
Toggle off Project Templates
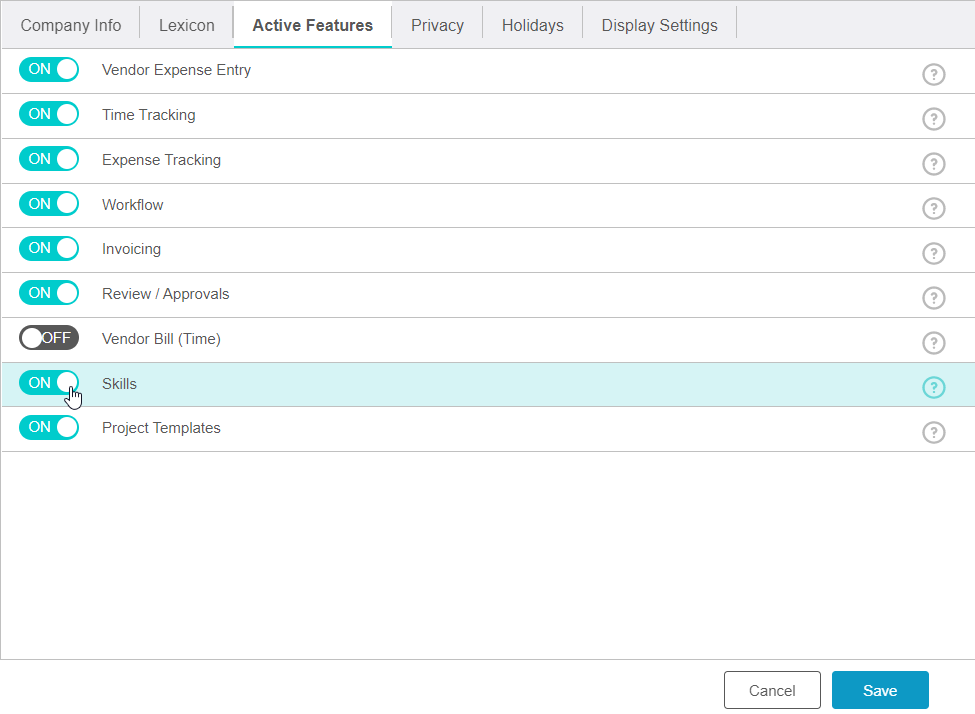(48, 427)
